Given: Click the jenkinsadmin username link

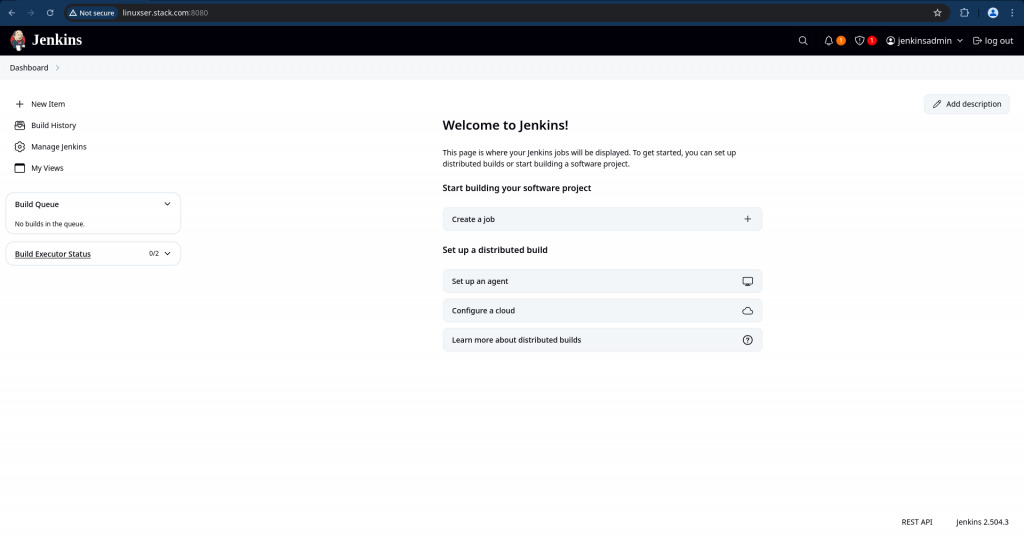Looking at the screenshot, I should coord(924,41).
